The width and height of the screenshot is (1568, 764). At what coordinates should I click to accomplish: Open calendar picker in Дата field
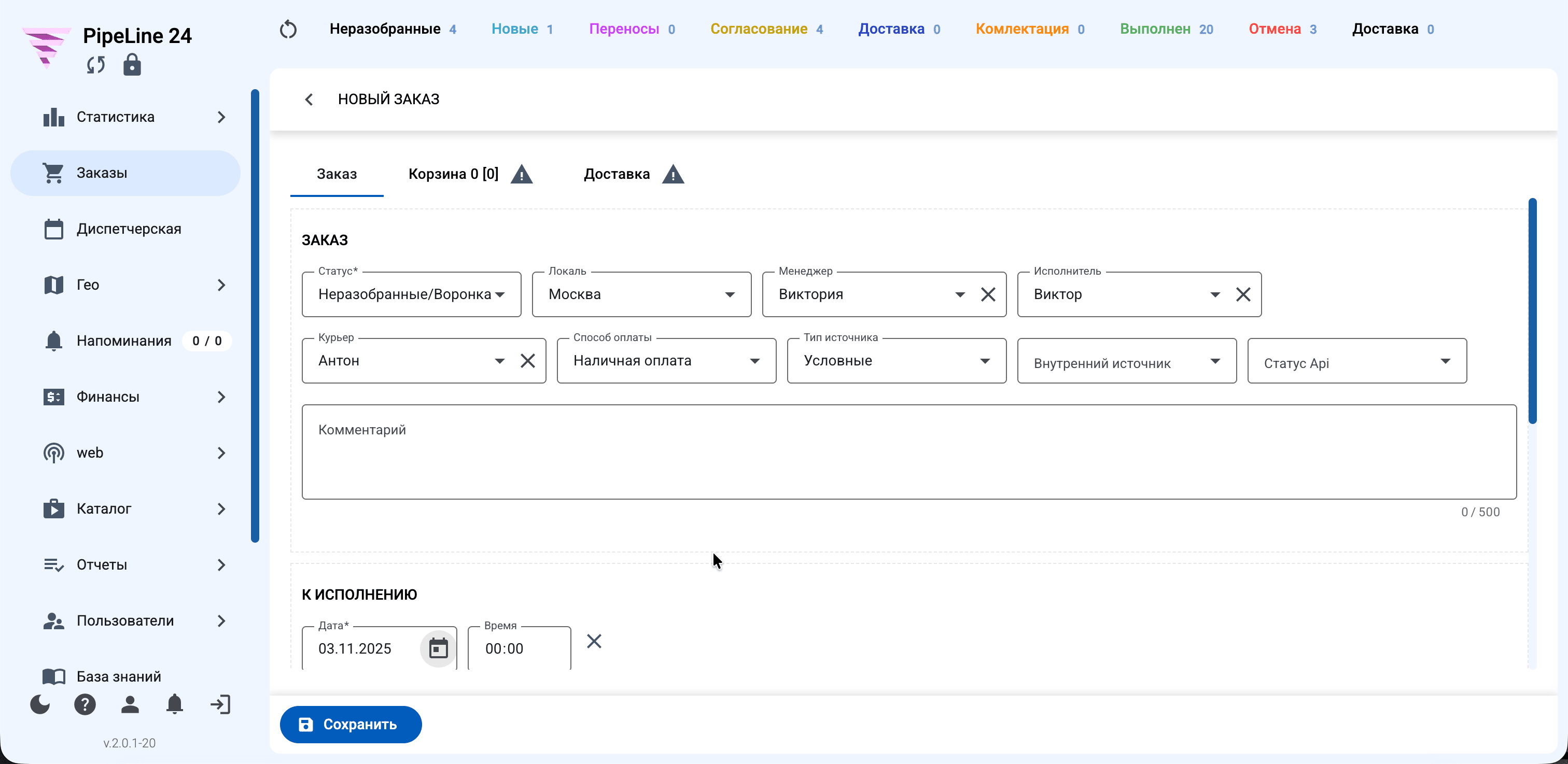tap(438, 648)
